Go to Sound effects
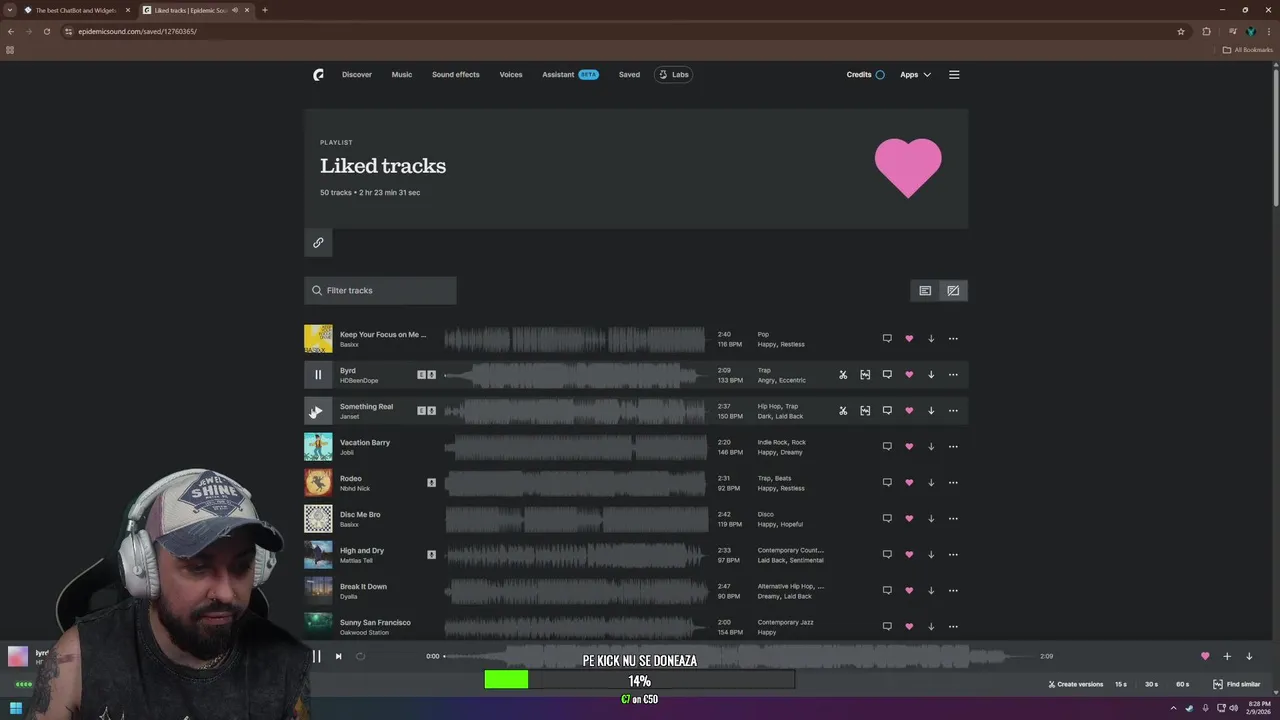This screenshot has height=720, width=1280. click(x=456, y=75)
